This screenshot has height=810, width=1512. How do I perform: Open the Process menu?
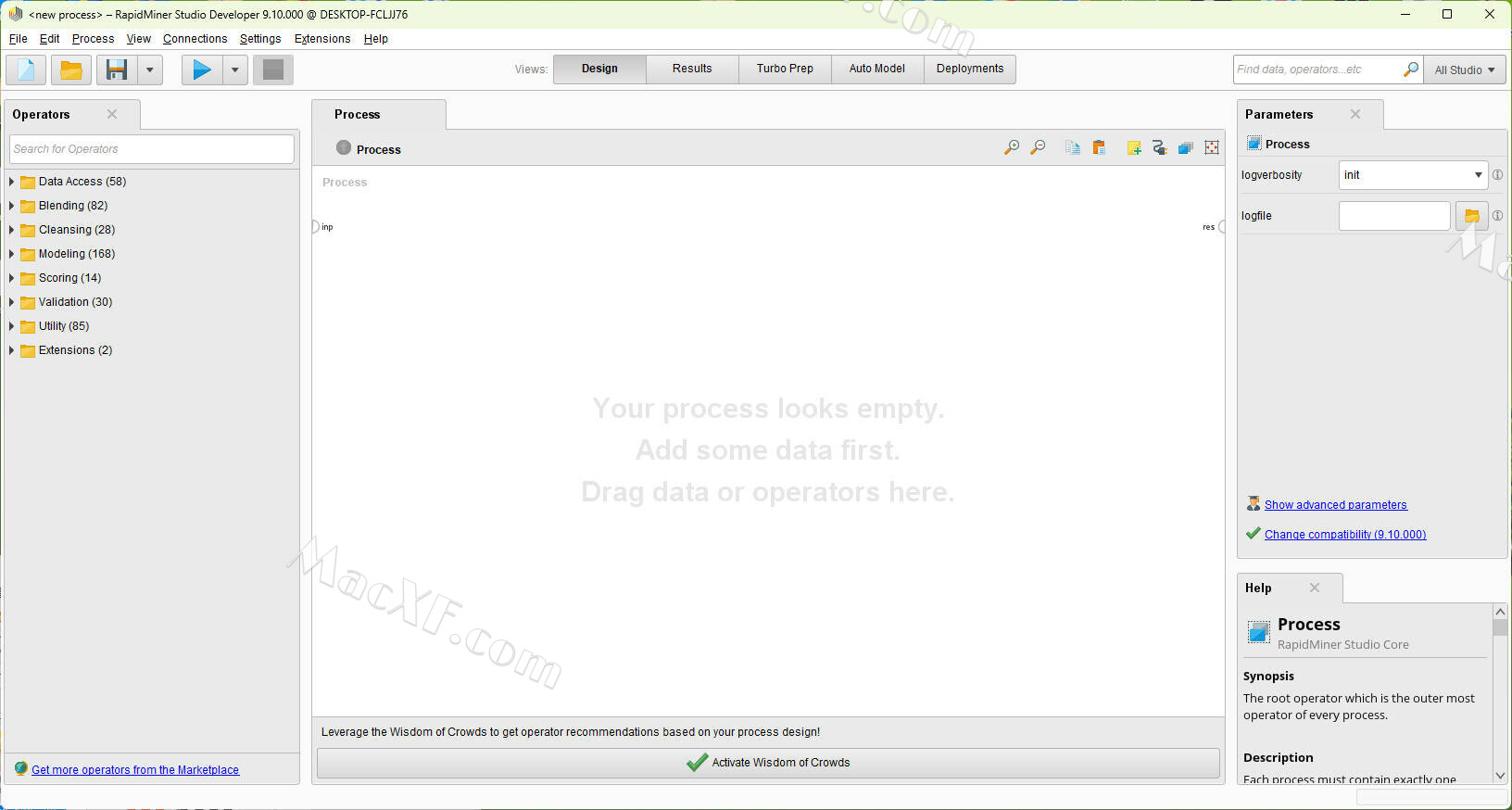coord(93,39)
